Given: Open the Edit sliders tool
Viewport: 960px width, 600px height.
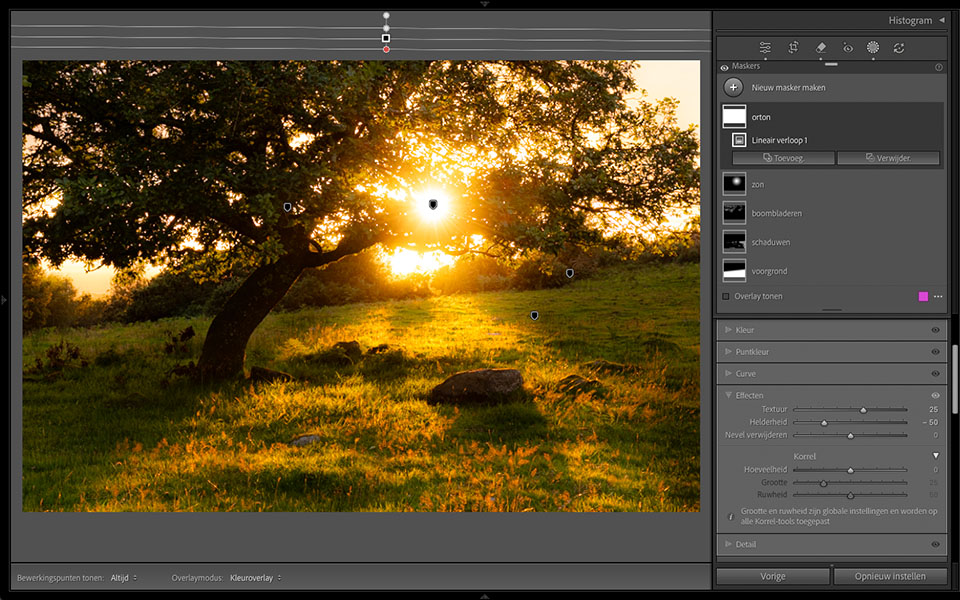Looking at the screenshot, I should click(x=765, y=48).
